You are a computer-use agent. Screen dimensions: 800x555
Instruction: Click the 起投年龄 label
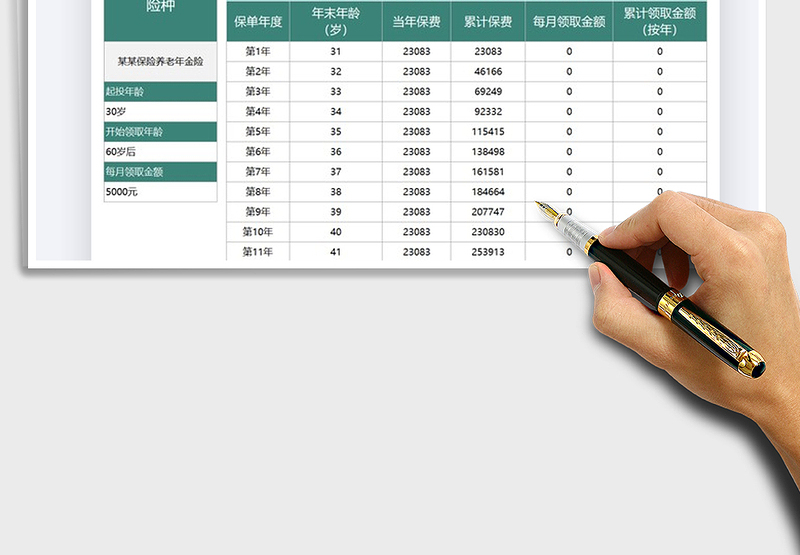tap(161, 92)
